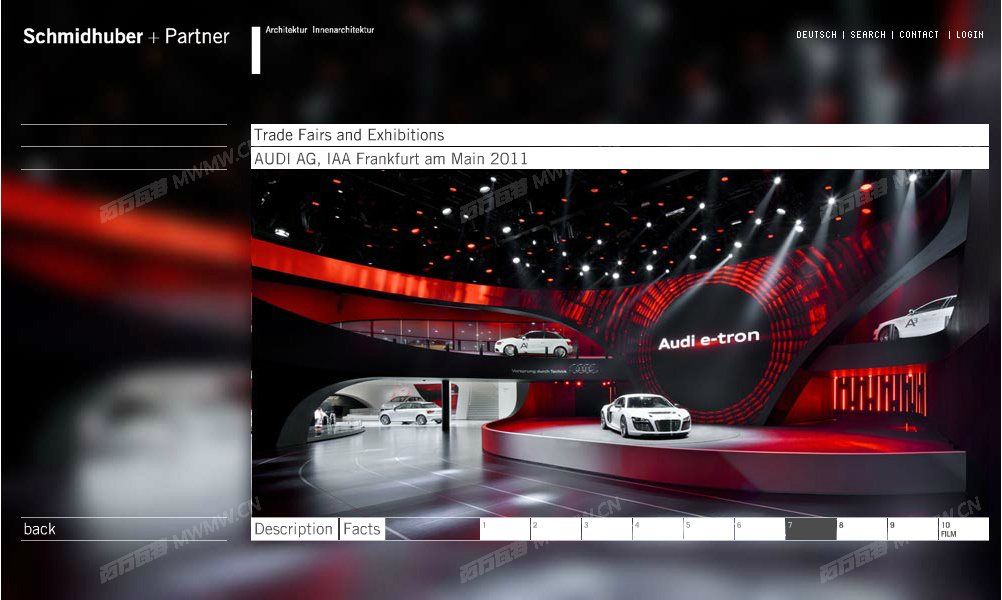The image size is (1002, 600).
Task: Switch language via DEUTSCH link
Action: pyautogui.click(x=816, y=35)
